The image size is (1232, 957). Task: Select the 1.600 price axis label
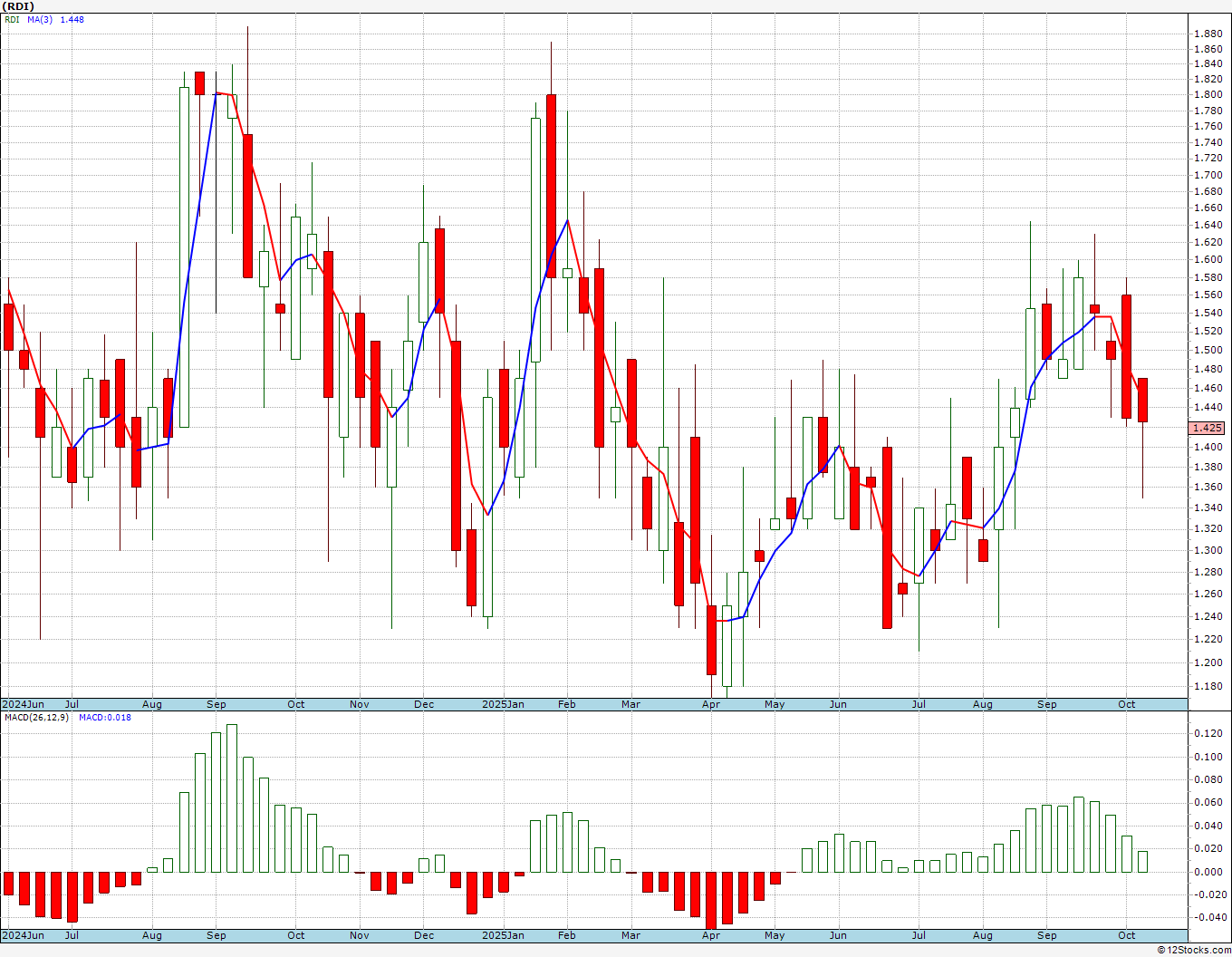coord(1208,259)
